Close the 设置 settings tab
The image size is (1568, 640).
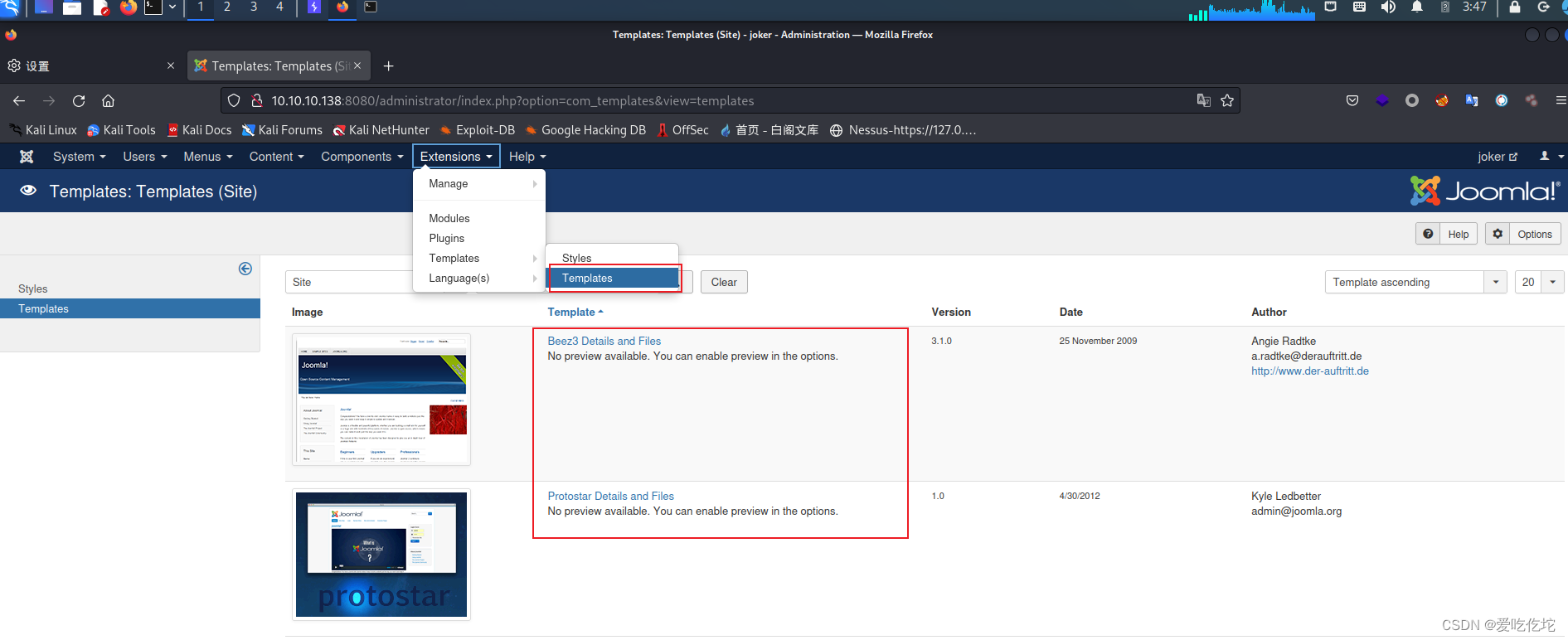point(171,65)
